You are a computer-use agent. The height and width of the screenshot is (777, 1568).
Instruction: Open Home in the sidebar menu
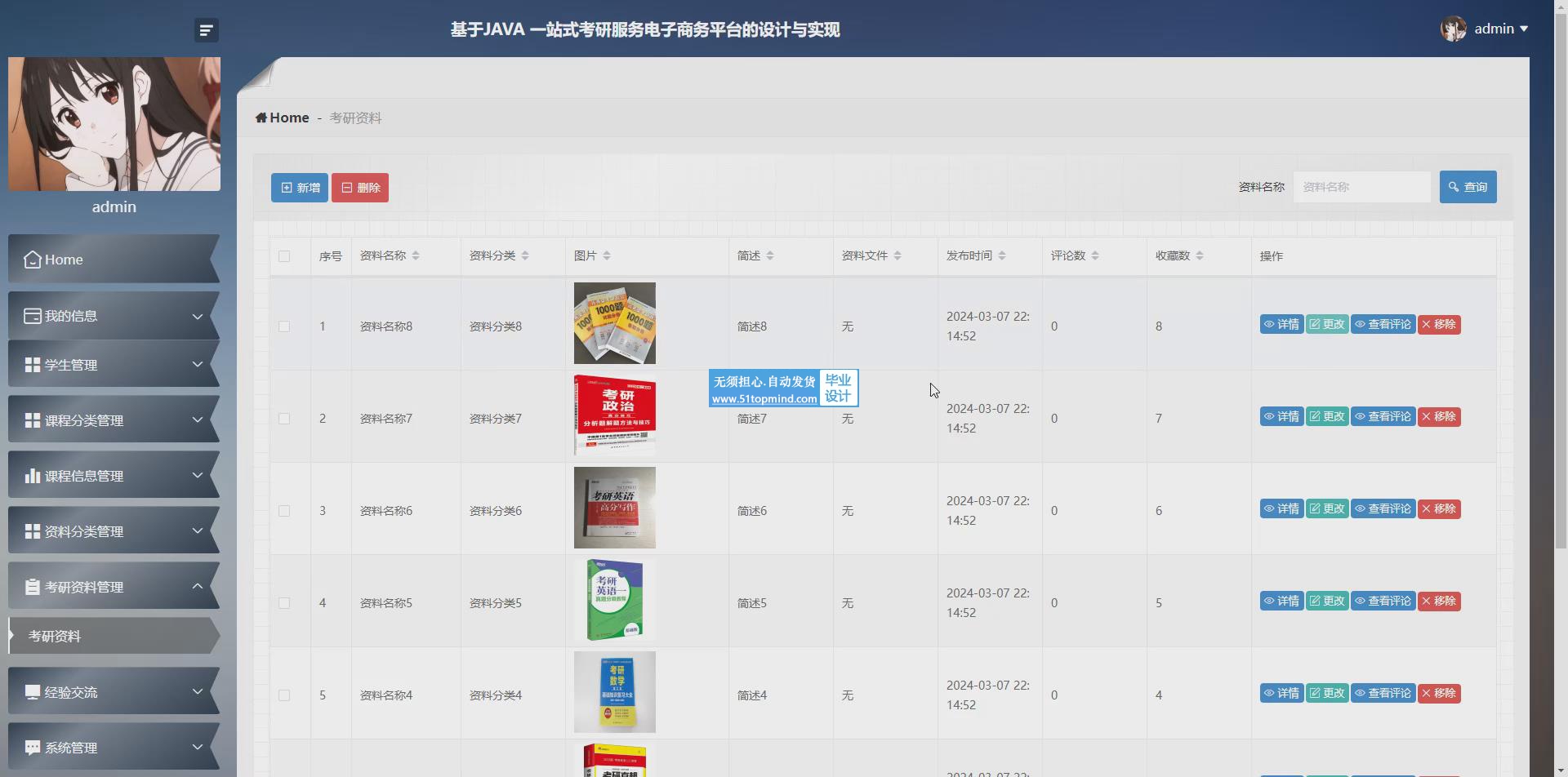[114, 260]
